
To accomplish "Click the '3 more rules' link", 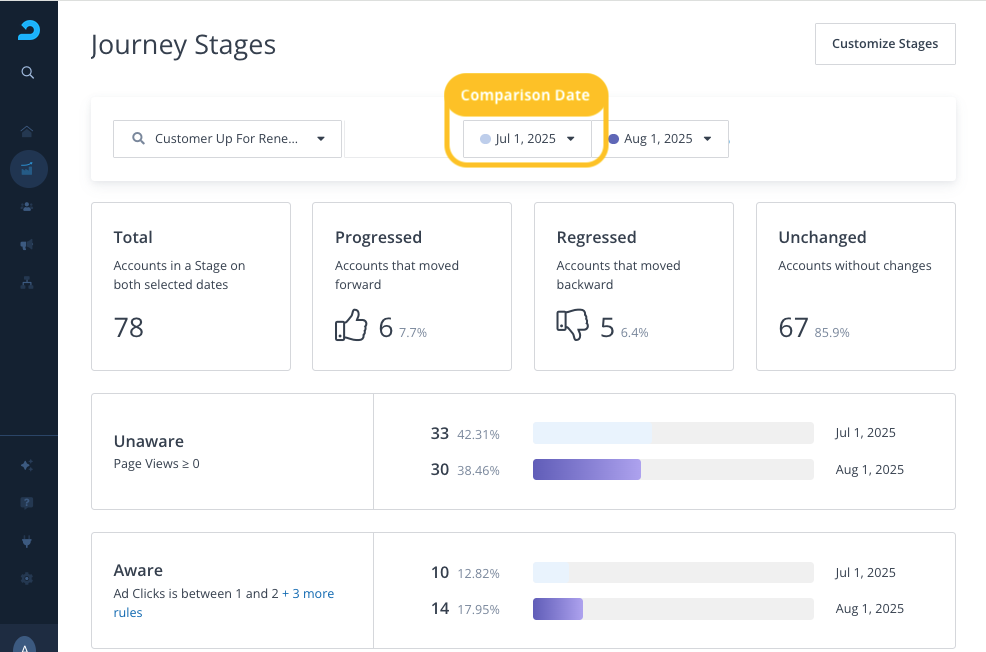I will (x=313, y=593).
